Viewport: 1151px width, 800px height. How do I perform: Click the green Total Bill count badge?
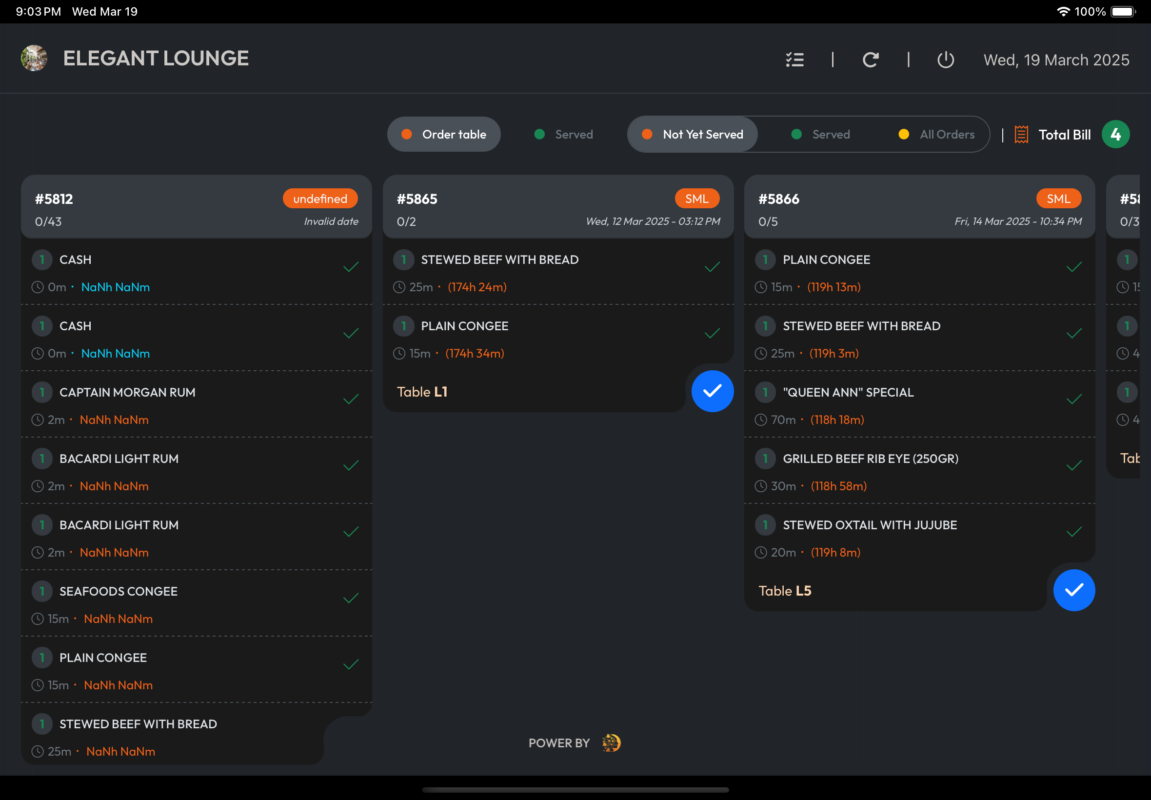(1116, 134)
